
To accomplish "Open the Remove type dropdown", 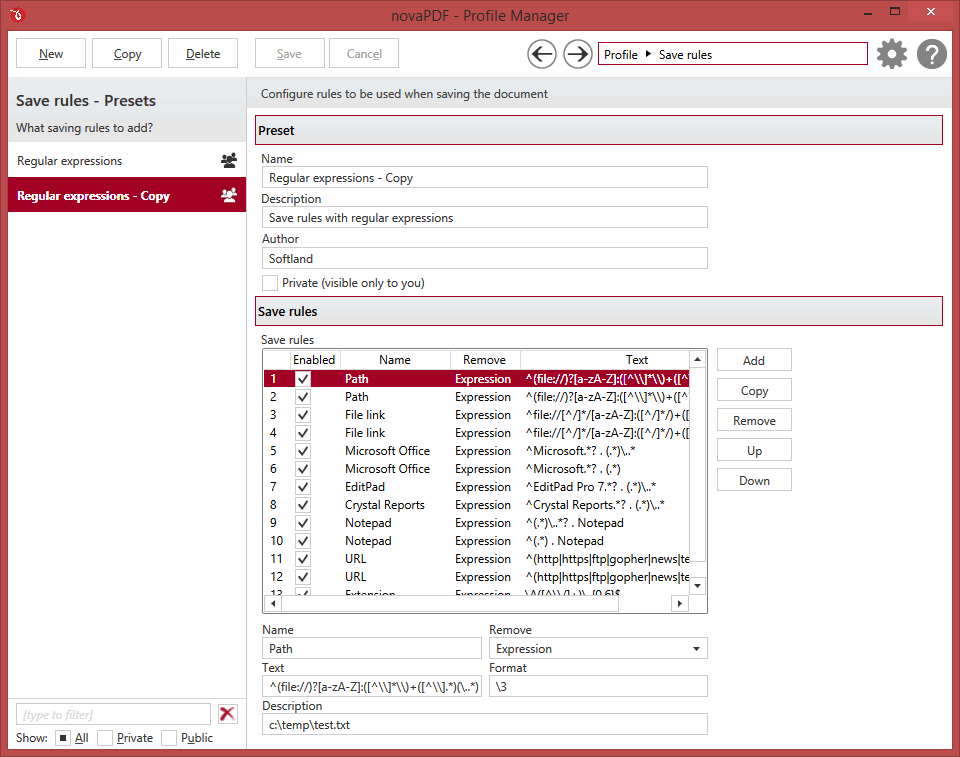I will pos(696,649).
